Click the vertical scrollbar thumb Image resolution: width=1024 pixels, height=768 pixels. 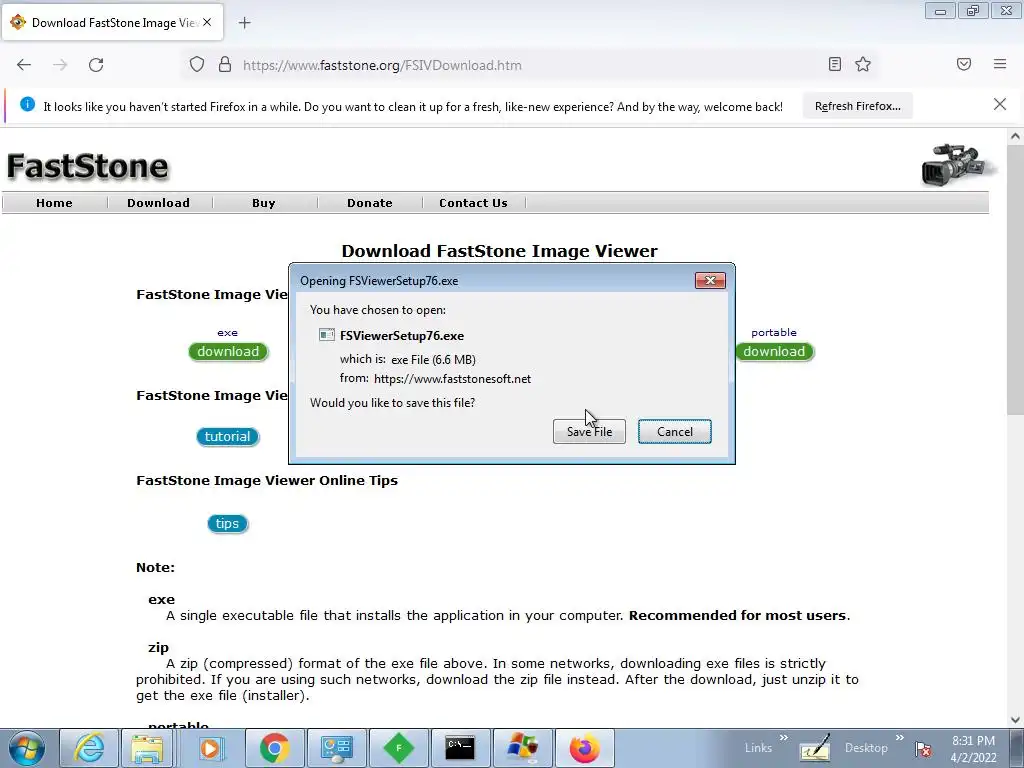[1015, 280]
